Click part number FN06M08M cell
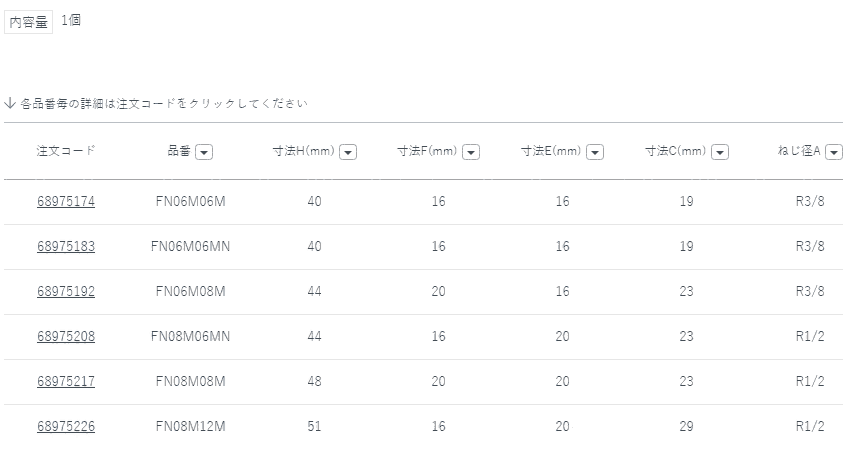The image size is (843, 449). click(190, 292)
